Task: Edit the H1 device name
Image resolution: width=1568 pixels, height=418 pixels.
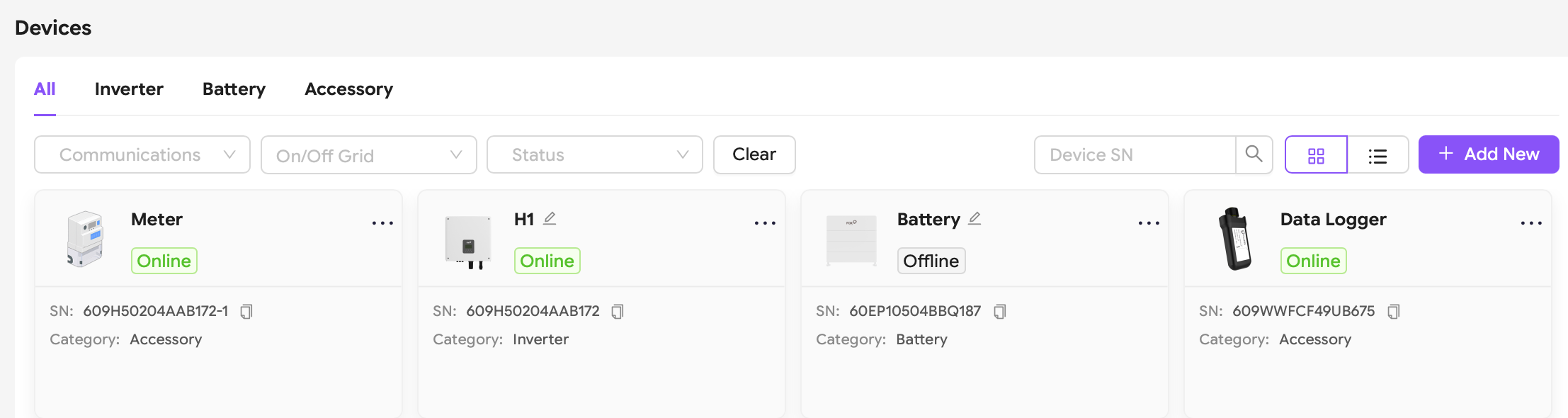Action: tap(550, 219)
